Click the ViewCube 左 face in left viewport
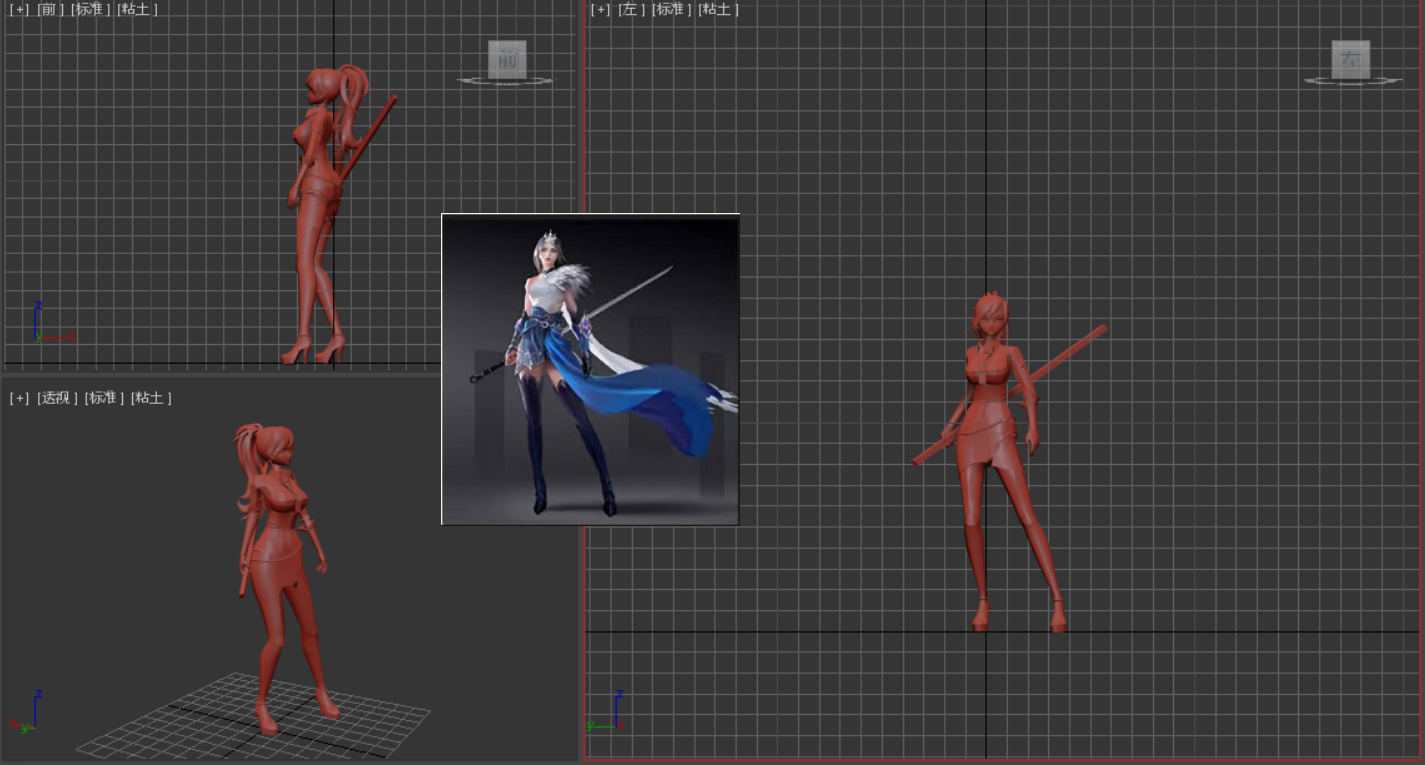This screenshot has height=765, width=1425. pos(1350,59)
